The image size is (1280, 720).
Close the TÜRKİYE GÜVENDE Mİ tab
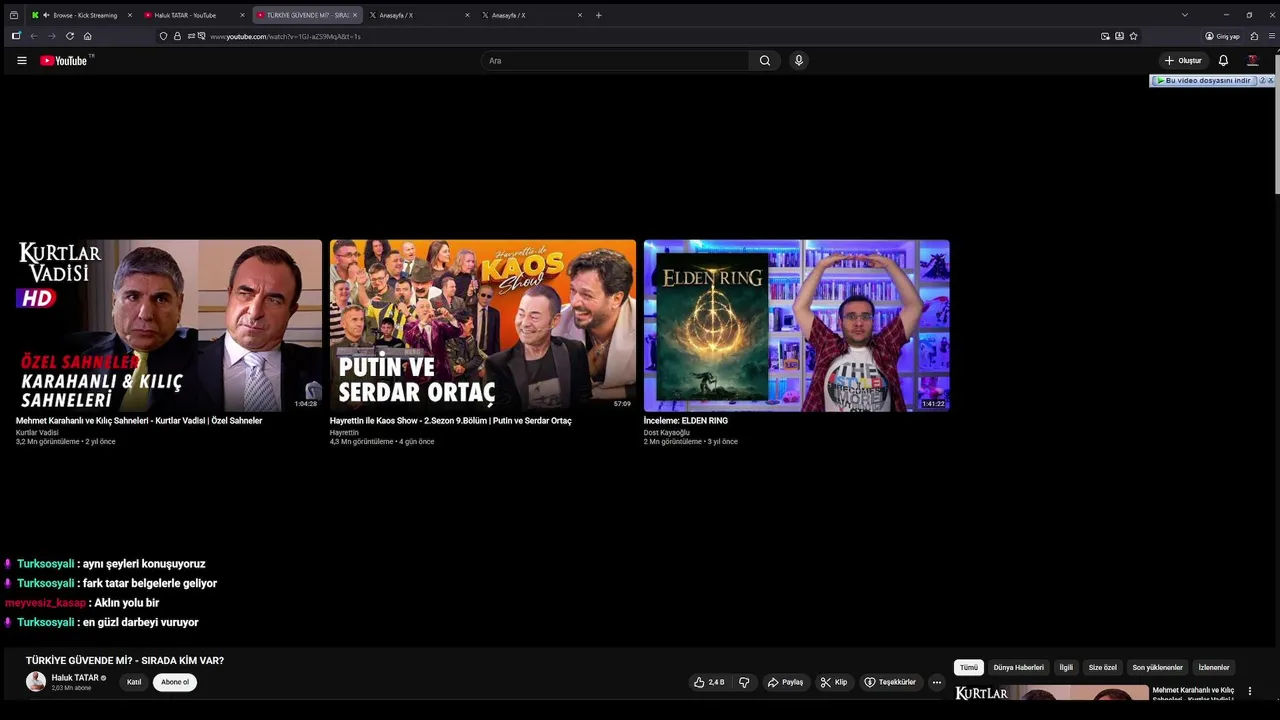pyautogui.click(x=355, y=15)
